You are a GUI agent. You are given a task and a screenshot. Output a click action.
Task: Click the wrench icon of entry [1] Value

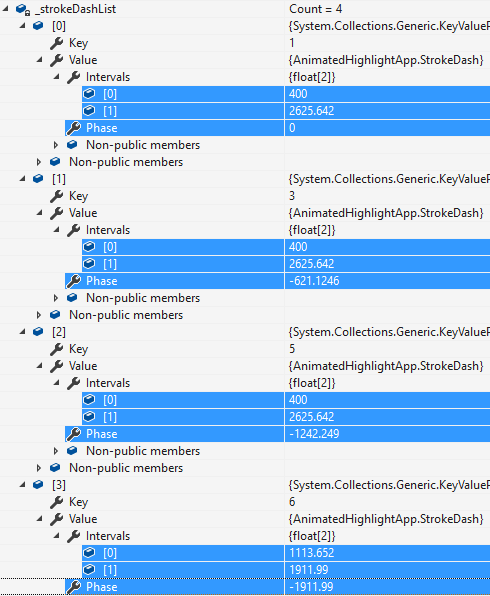click(57, 213)
